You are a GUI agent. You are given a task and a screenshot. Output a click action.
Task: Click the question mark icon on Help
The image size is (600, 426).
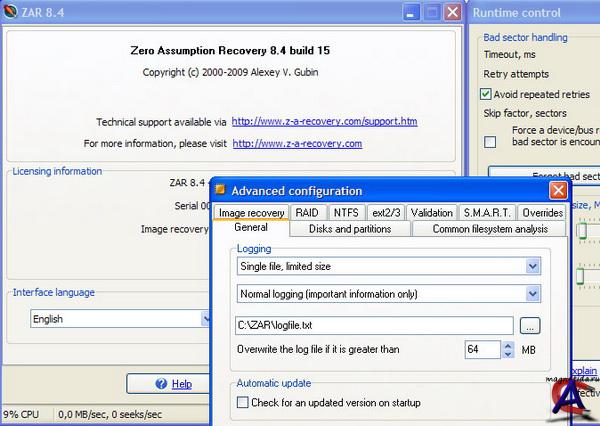pos(162,384)
